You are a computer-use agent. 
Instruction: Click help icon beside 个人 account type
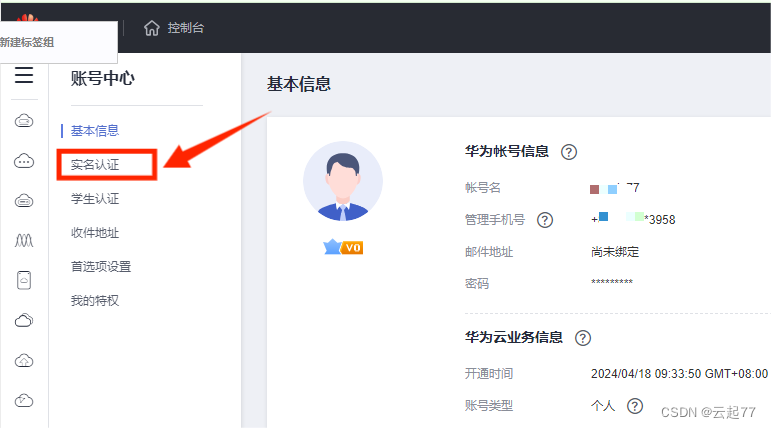[x=635, y=406]
